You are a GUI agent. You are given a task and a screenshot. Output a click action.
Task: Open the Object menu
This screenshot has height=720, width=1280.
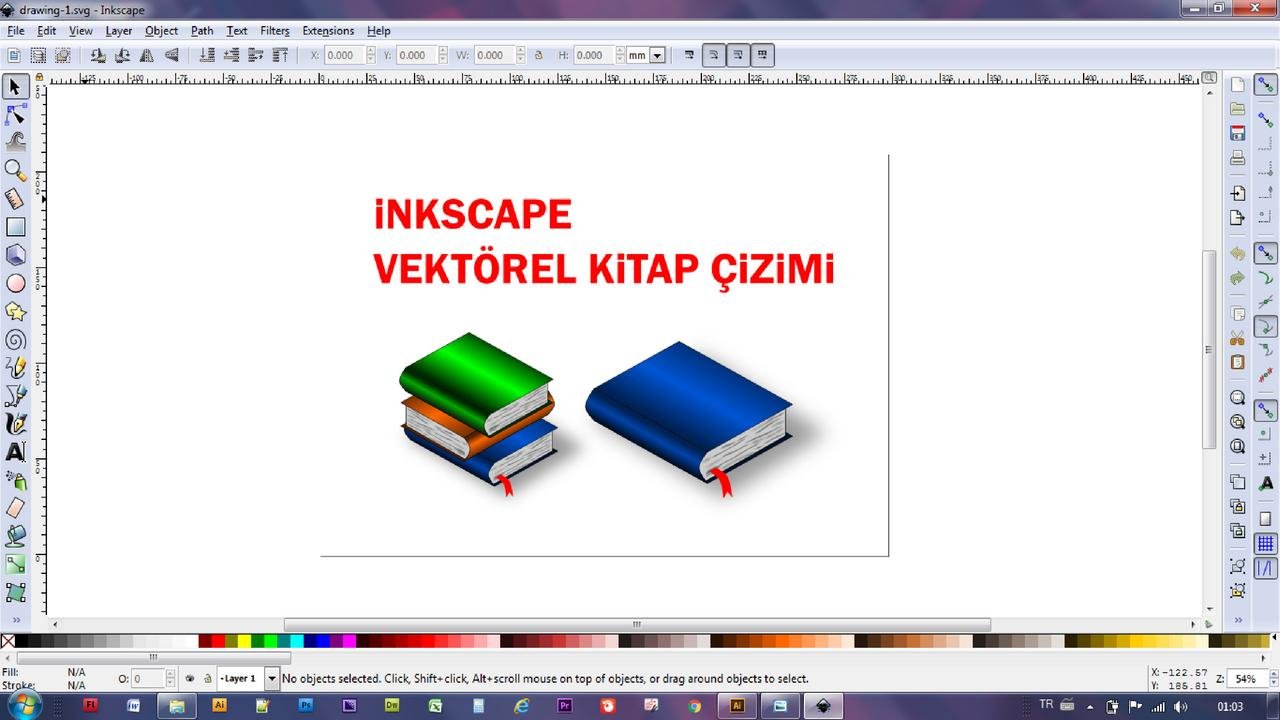point(161,31)
